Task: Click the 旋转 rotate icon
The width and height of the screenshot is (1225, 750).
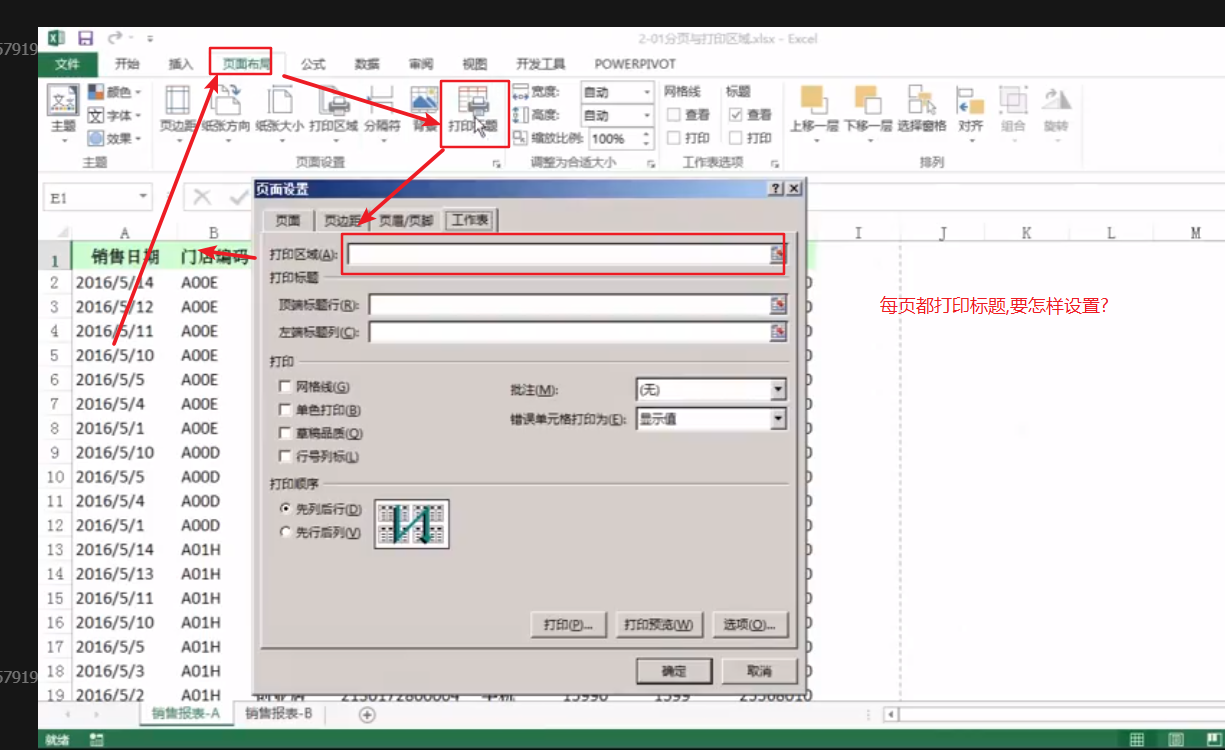Action: tap(1056, 101)
